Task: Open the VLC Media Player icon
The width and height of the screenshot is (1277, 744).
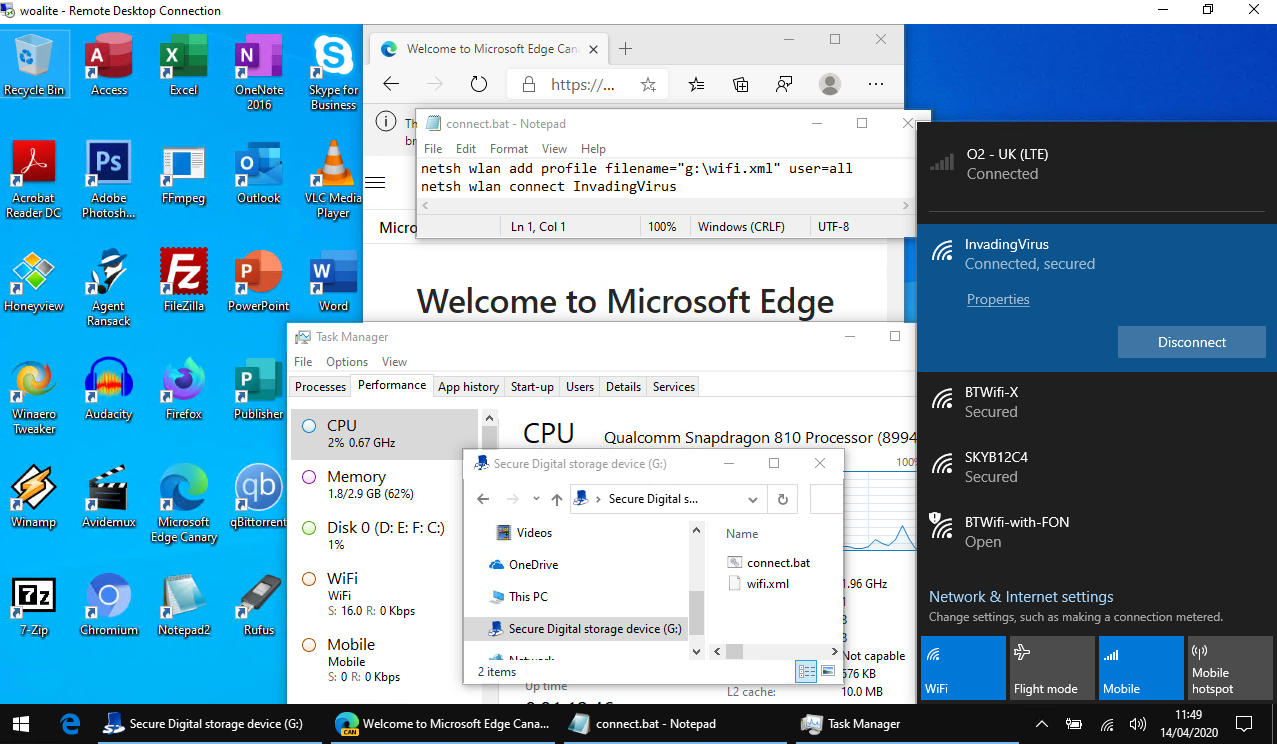Action: (333, 180)
